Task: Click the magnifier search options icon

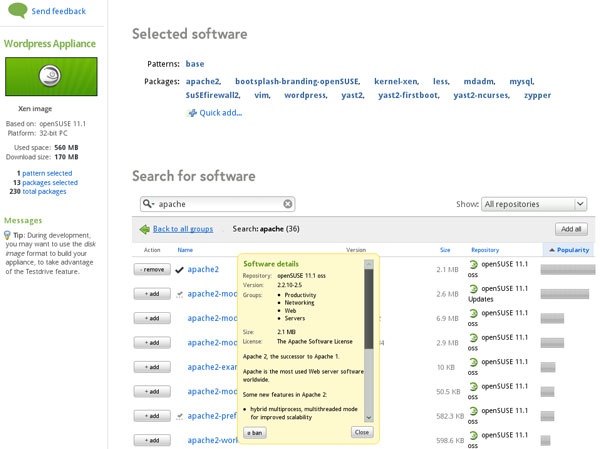Action: pyautogui.click(x=148, y=204)
